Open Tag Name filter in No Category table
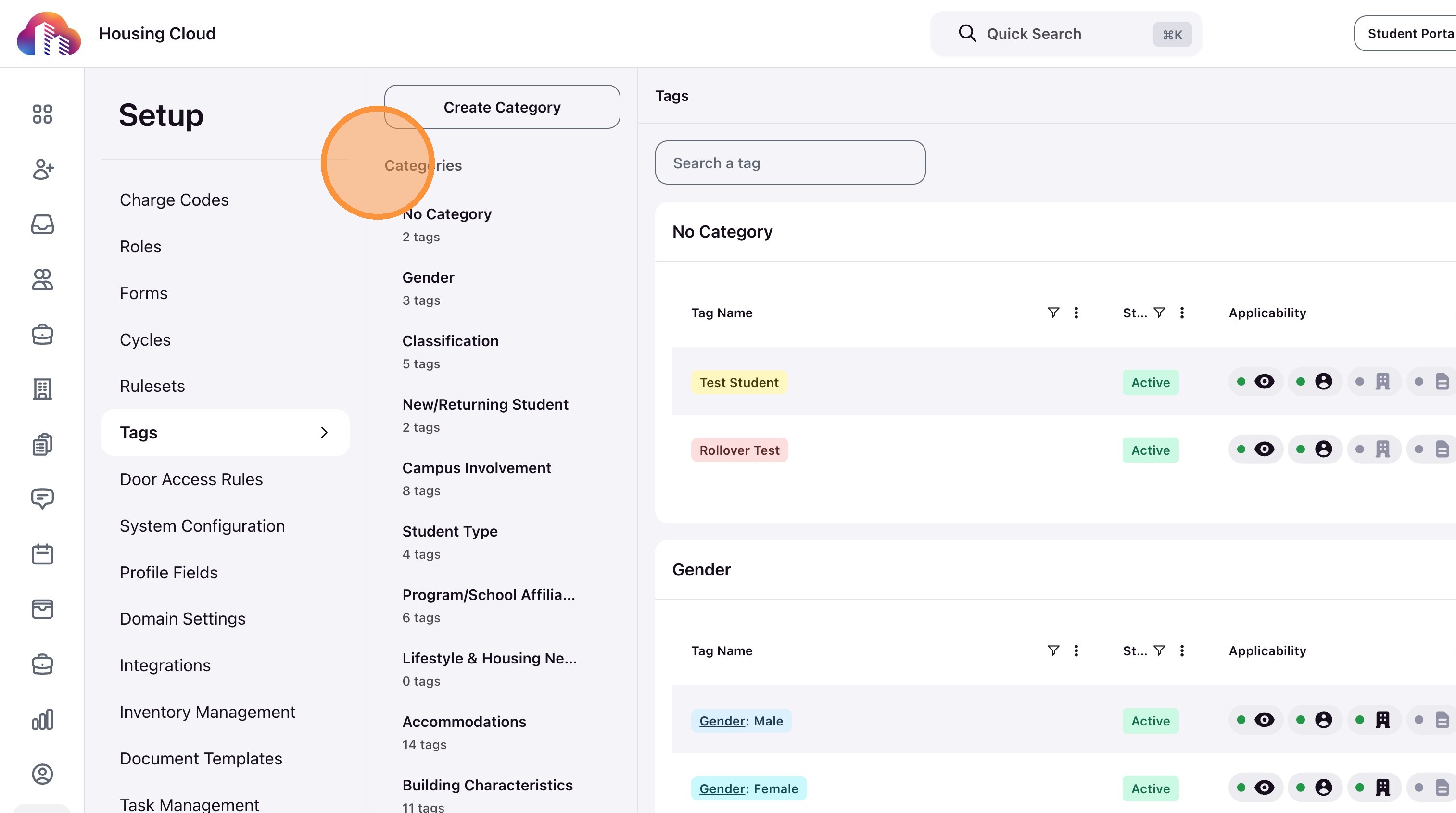This screenshot has height=813, width=1456. tap(1053, 313)
